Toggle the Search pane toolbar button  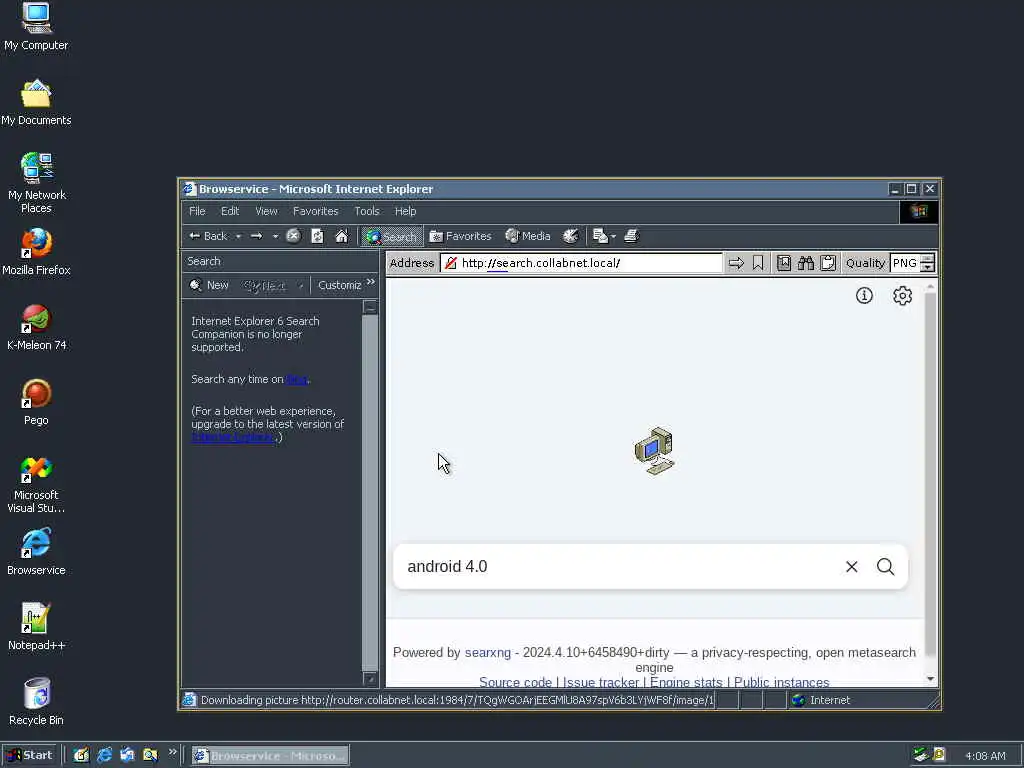pos(391,236)
